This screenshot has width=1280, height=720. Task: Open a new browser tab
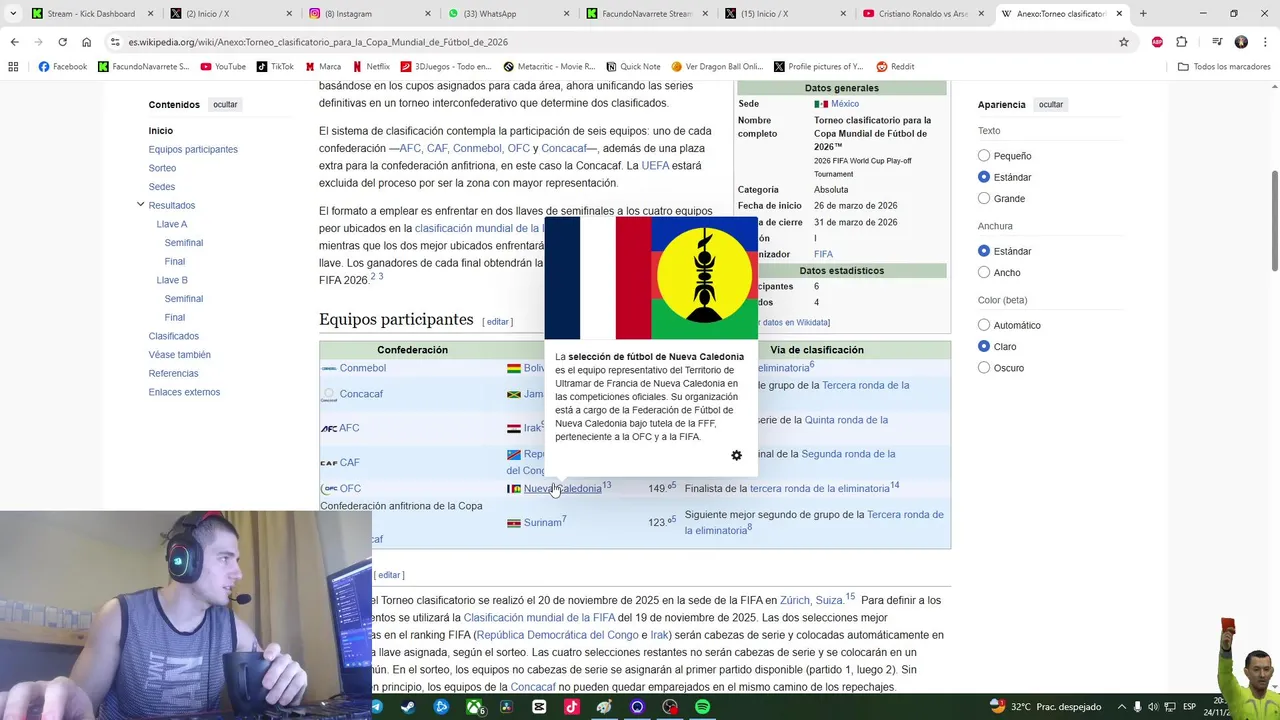pos(1143,14)
